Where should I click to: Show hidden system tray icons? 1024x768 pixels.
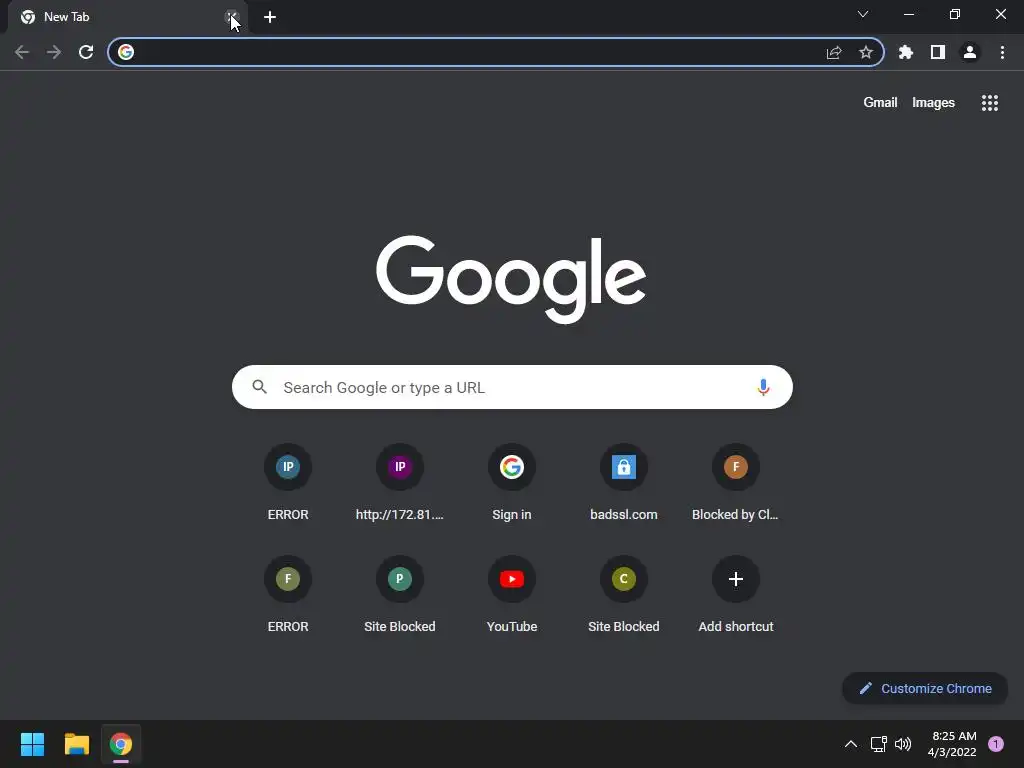[x=851, y=744]
